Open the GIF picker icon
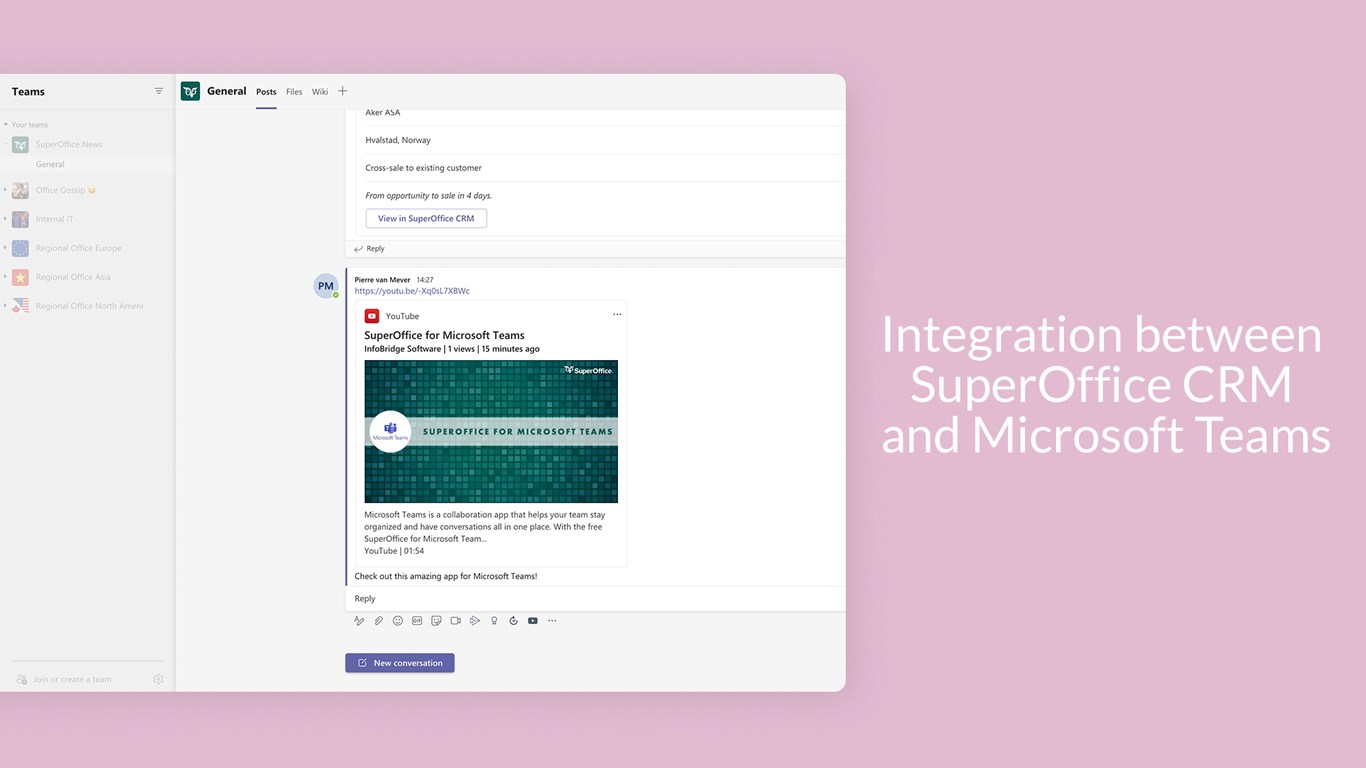This screenshot has width=1366, height=768. pos(417,621)
